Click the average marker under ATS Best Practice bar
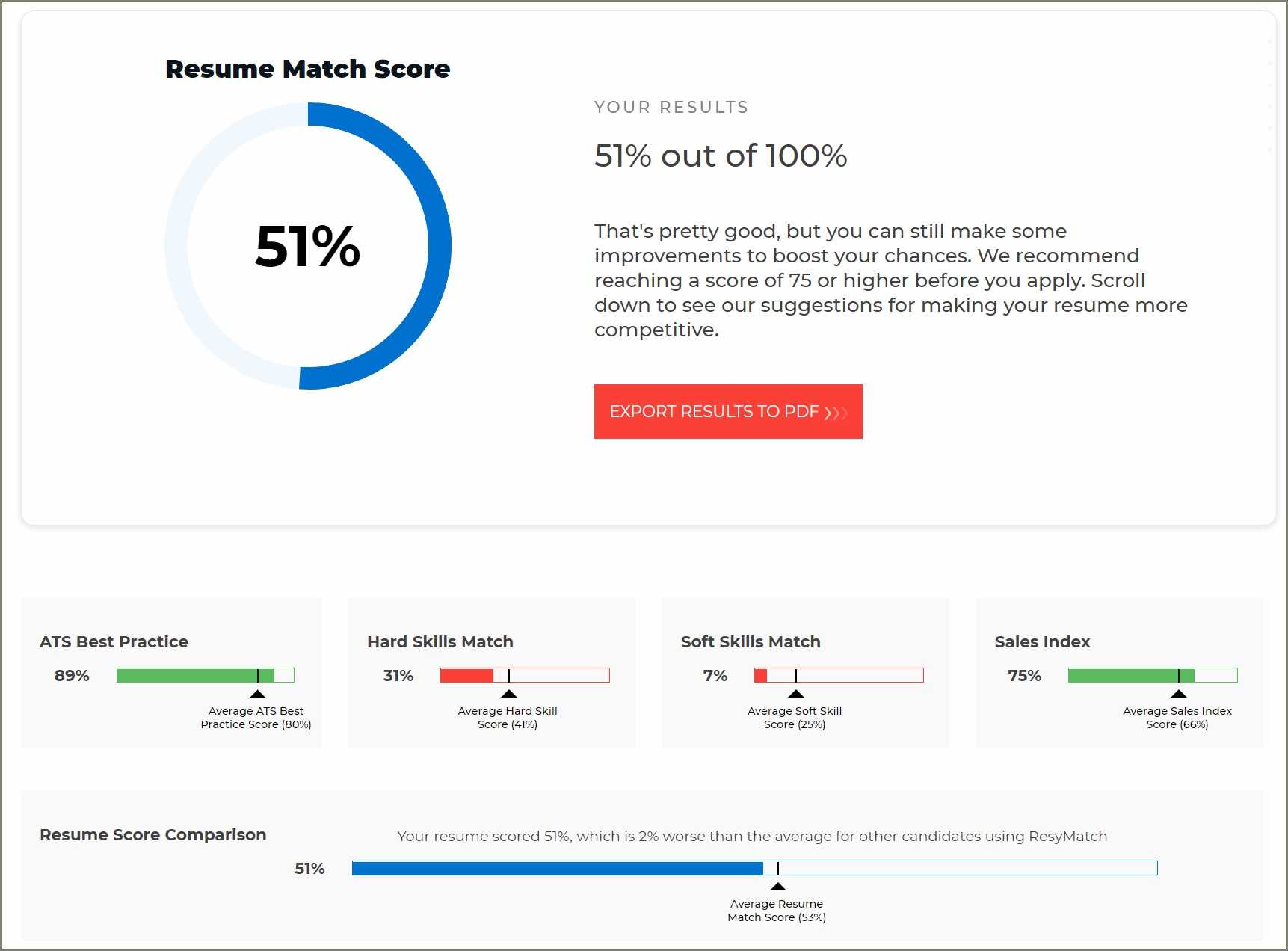Screen dimensions: 1288x951 pos(257,694)
